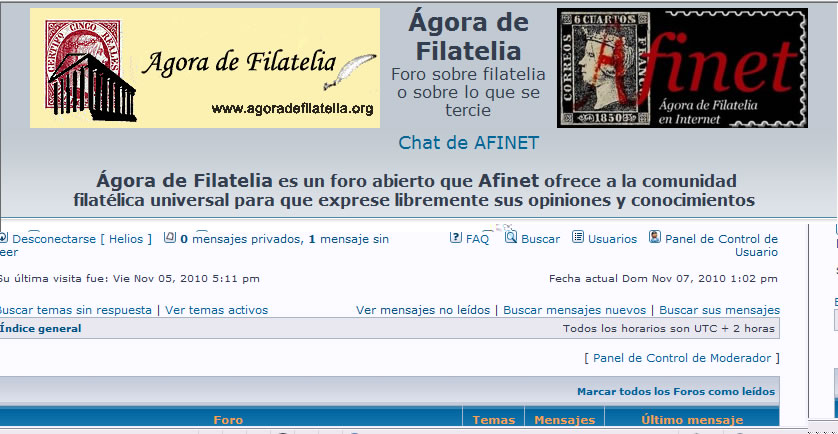Open Ver temas activos
Image resolution: width=838 pixels, height=434 pixels.
[x=216, y=310]
